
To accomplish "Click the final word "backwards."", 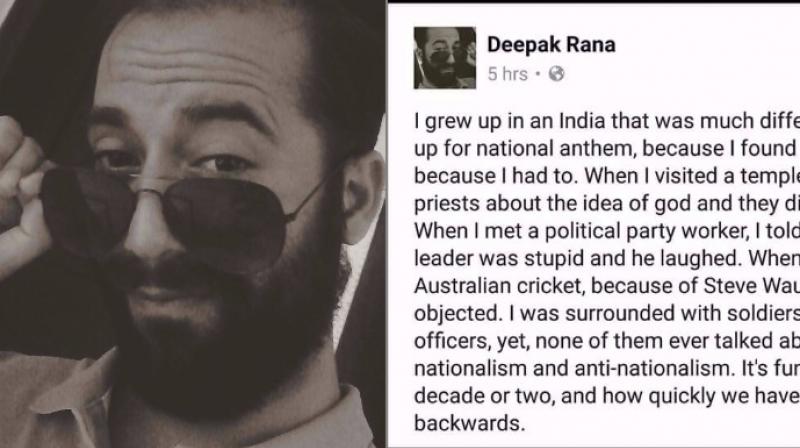I will [x=469, y=423].
